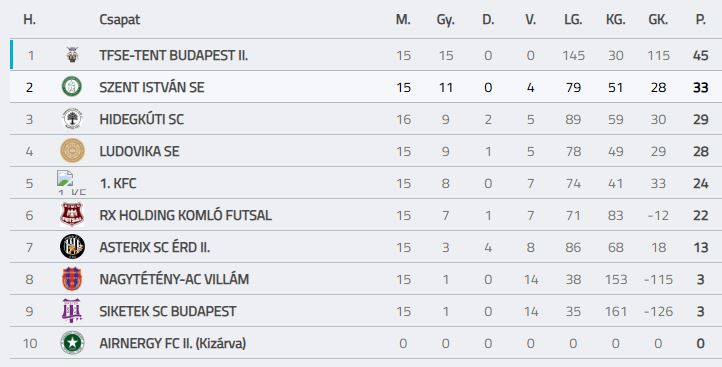
Task: Click the RX Holding Komló Futsal crest
Action: pos(72,214)
